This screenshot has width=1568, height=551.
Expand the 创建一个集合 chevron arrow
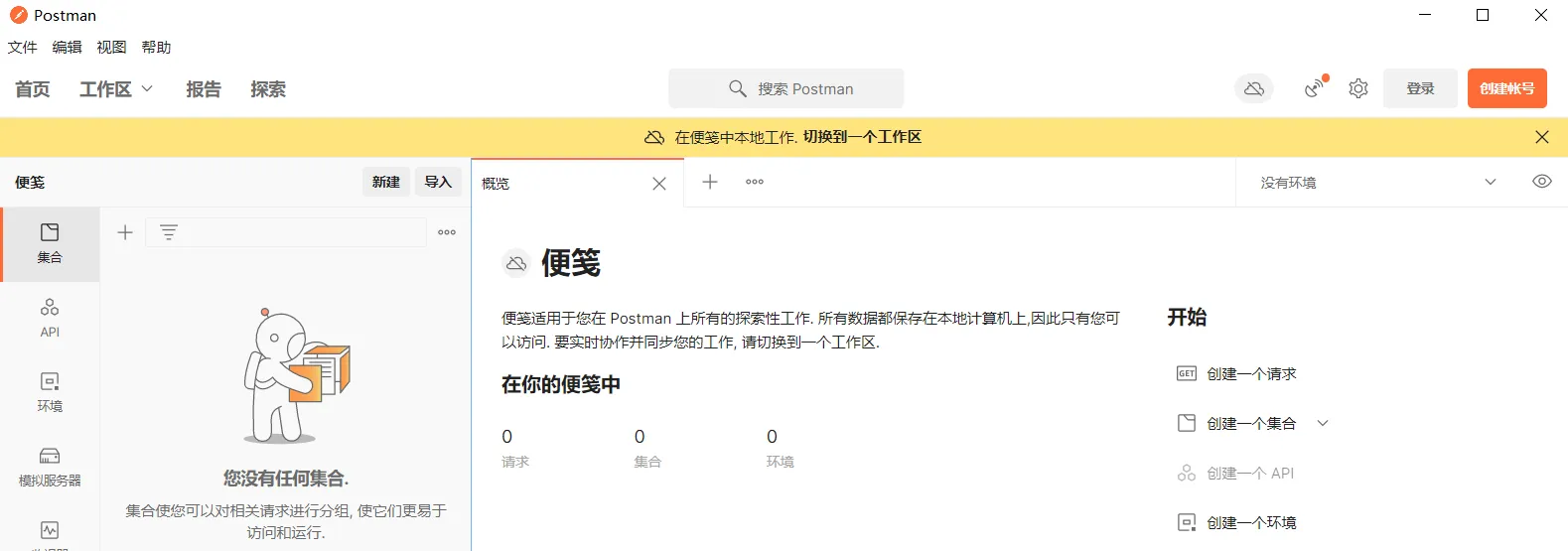[x=1323, y=423]
